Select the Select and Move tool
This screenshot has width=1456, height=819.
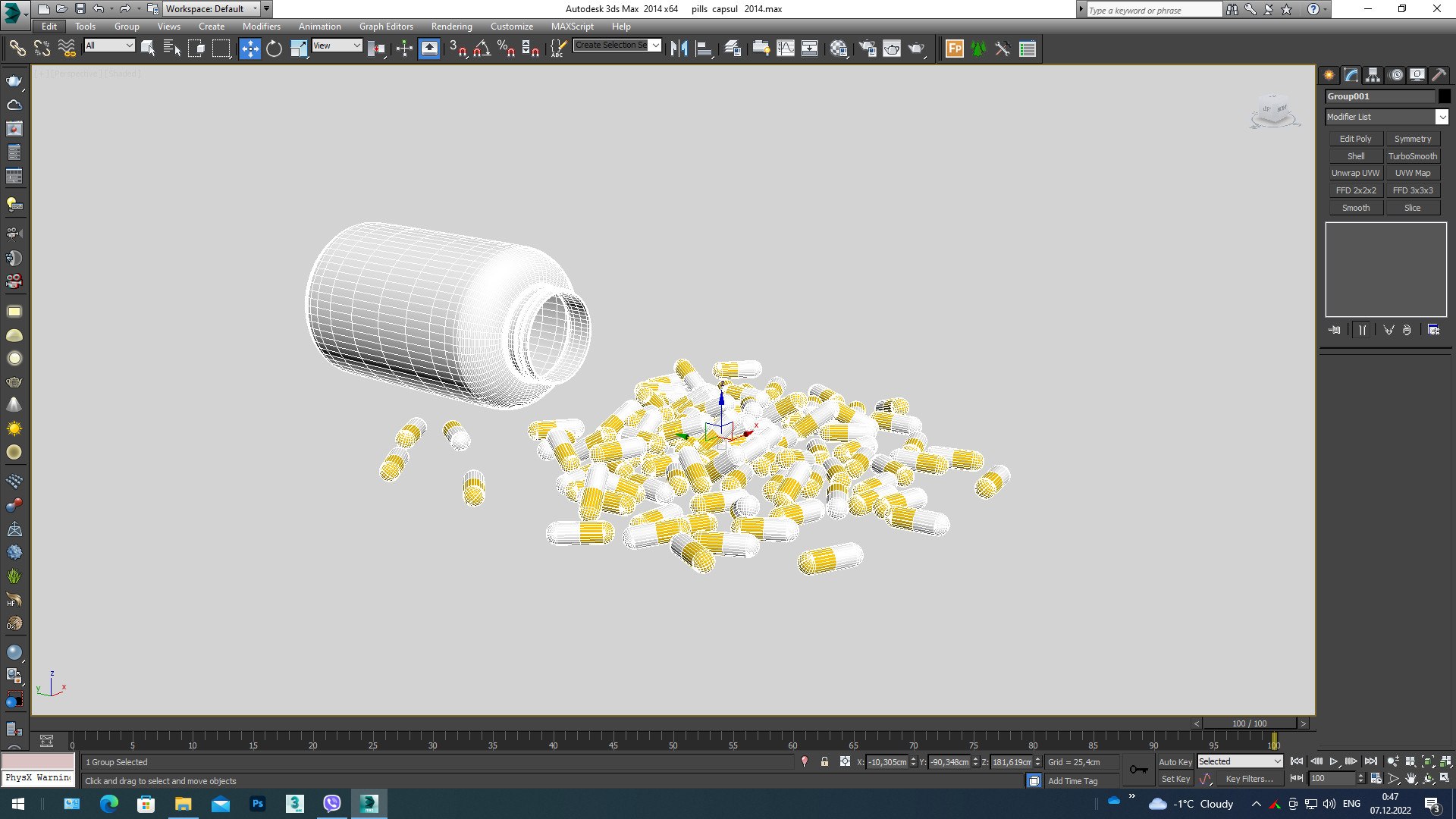(x=249, y=49)
